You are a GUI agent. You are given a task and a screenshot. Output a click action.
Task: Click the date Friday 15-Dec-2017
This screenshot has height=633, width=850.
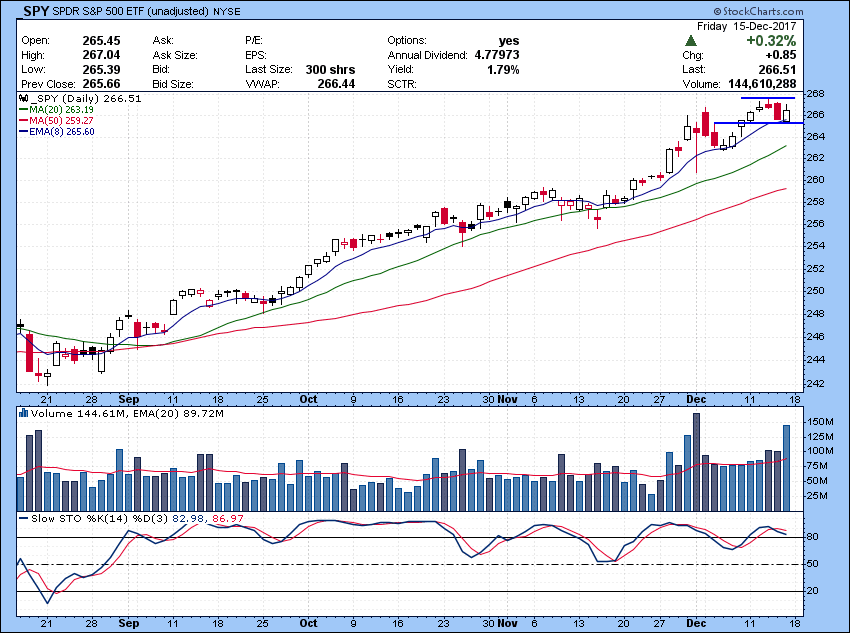[746, 26]
